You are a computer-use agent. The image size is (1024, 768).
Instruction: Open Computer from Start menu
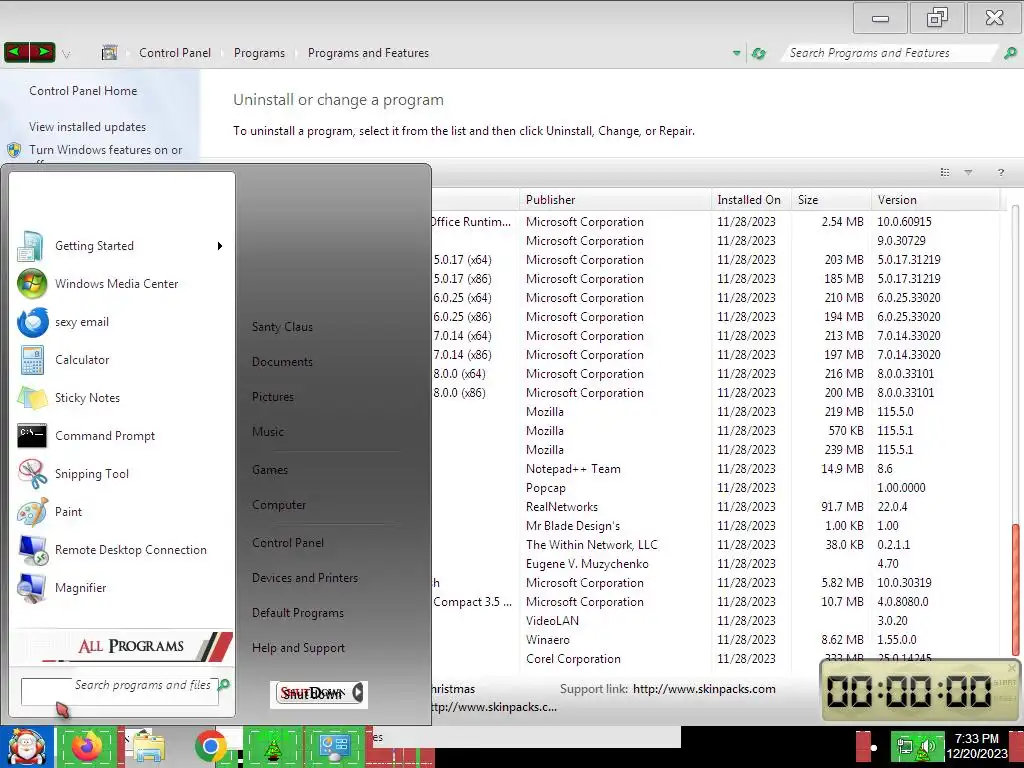[279, 505]
